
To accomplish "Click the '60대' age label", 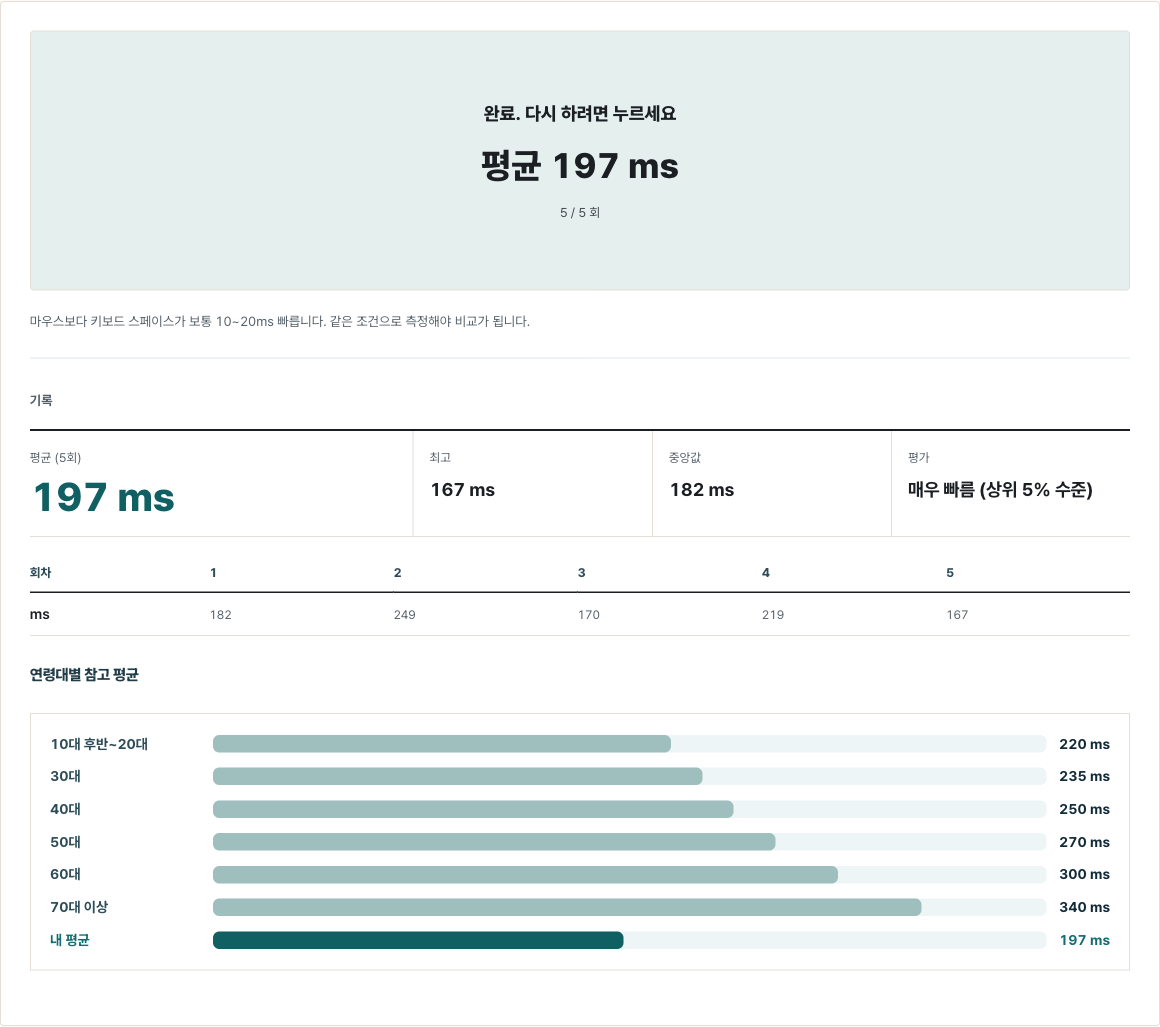I will (65, 874).
